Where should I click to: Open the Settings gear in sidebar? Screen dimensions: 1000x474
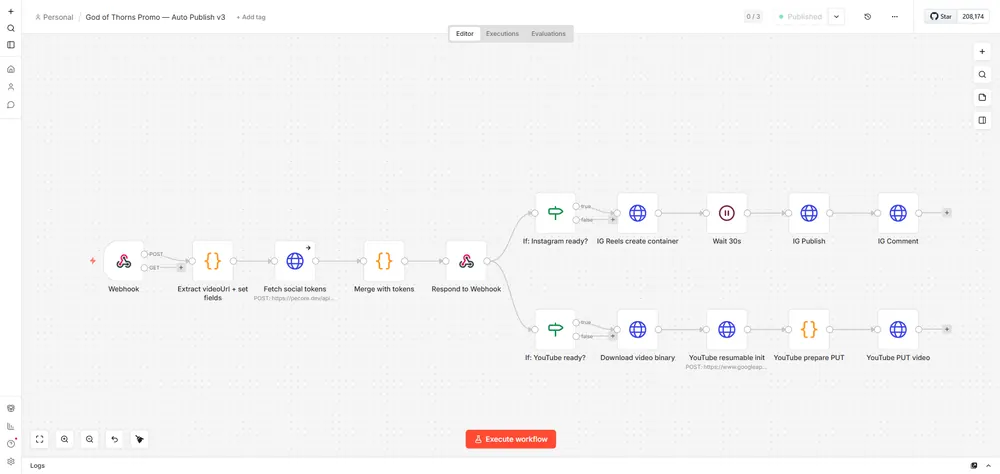point(11,461)
